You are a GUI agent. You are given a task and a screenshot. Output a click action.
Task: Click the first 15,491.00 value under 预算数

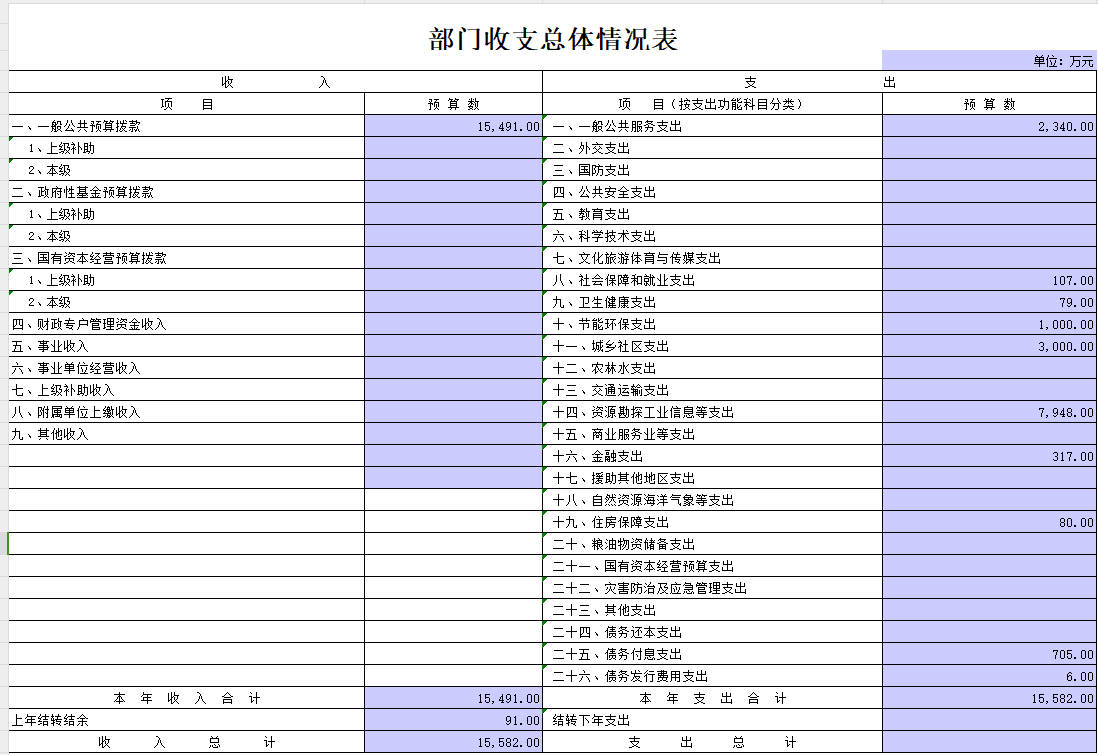(x=453, y=126)
